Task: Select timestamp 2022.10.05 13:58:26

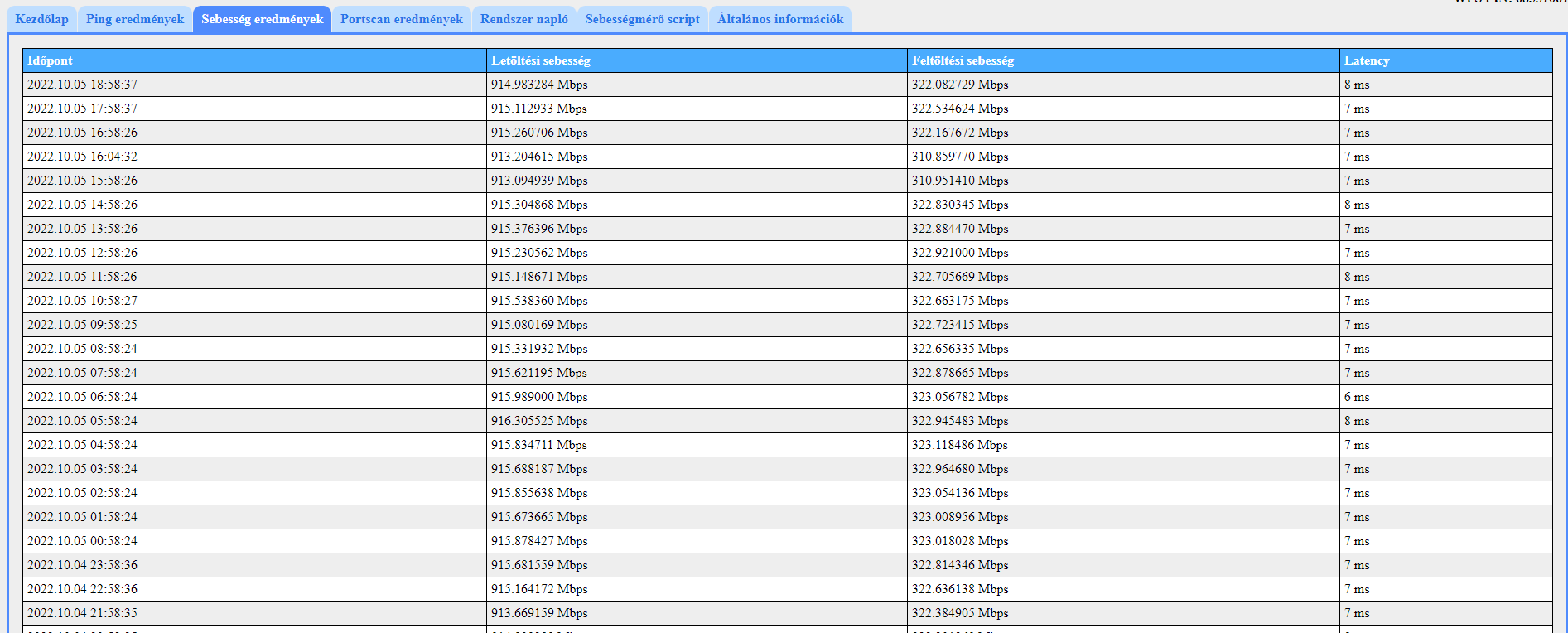Action: tap(83, 229)
